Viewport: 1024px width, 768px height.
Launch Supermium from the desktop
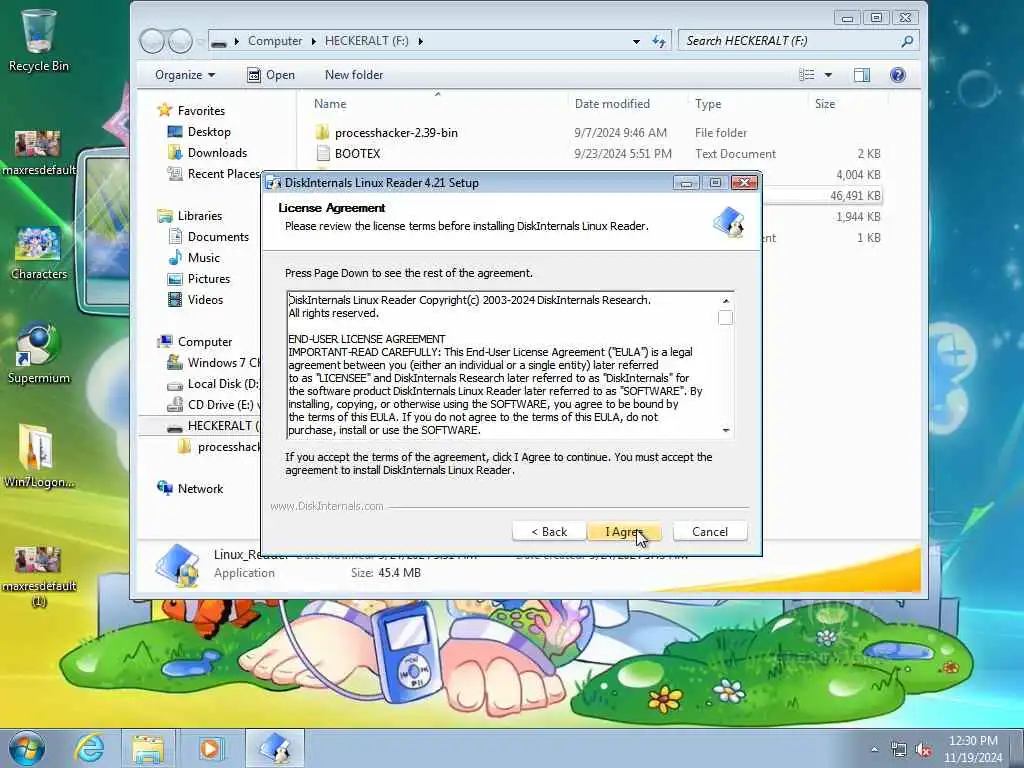[x=39, y=353]
